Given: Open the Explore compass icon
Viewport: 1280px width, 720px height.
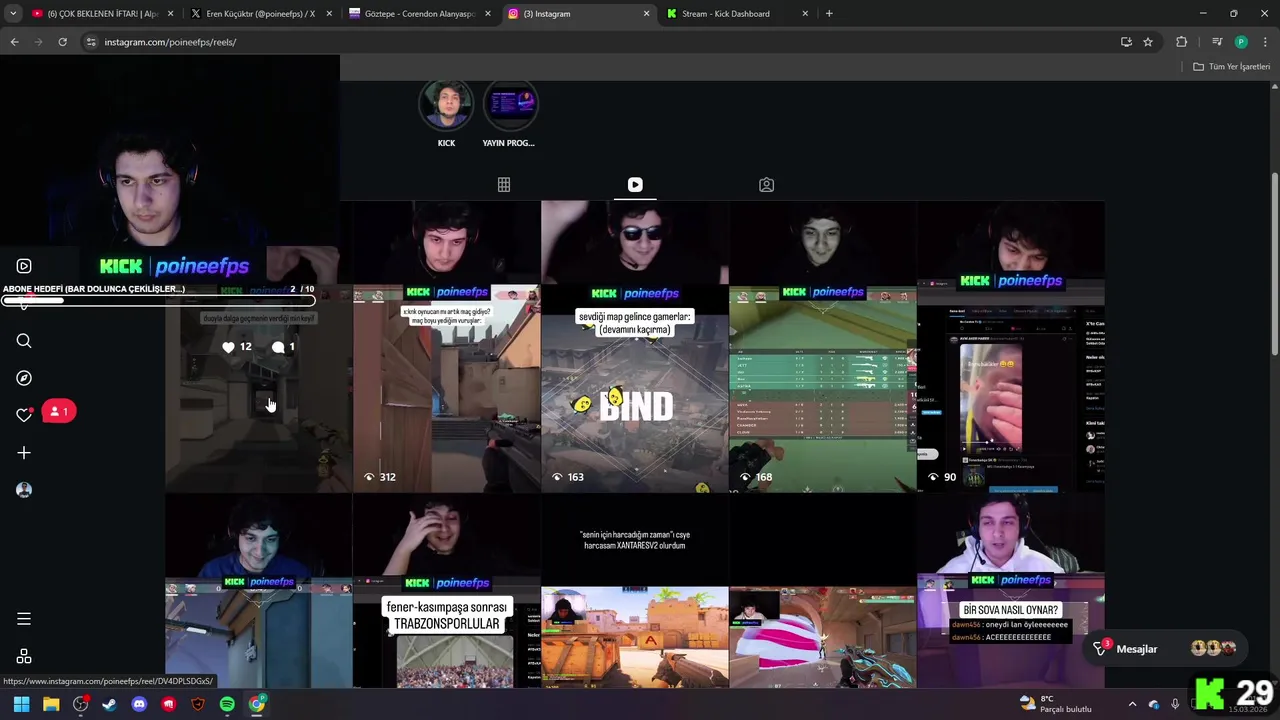Looking at the screenshot, I should pos(24,378).
